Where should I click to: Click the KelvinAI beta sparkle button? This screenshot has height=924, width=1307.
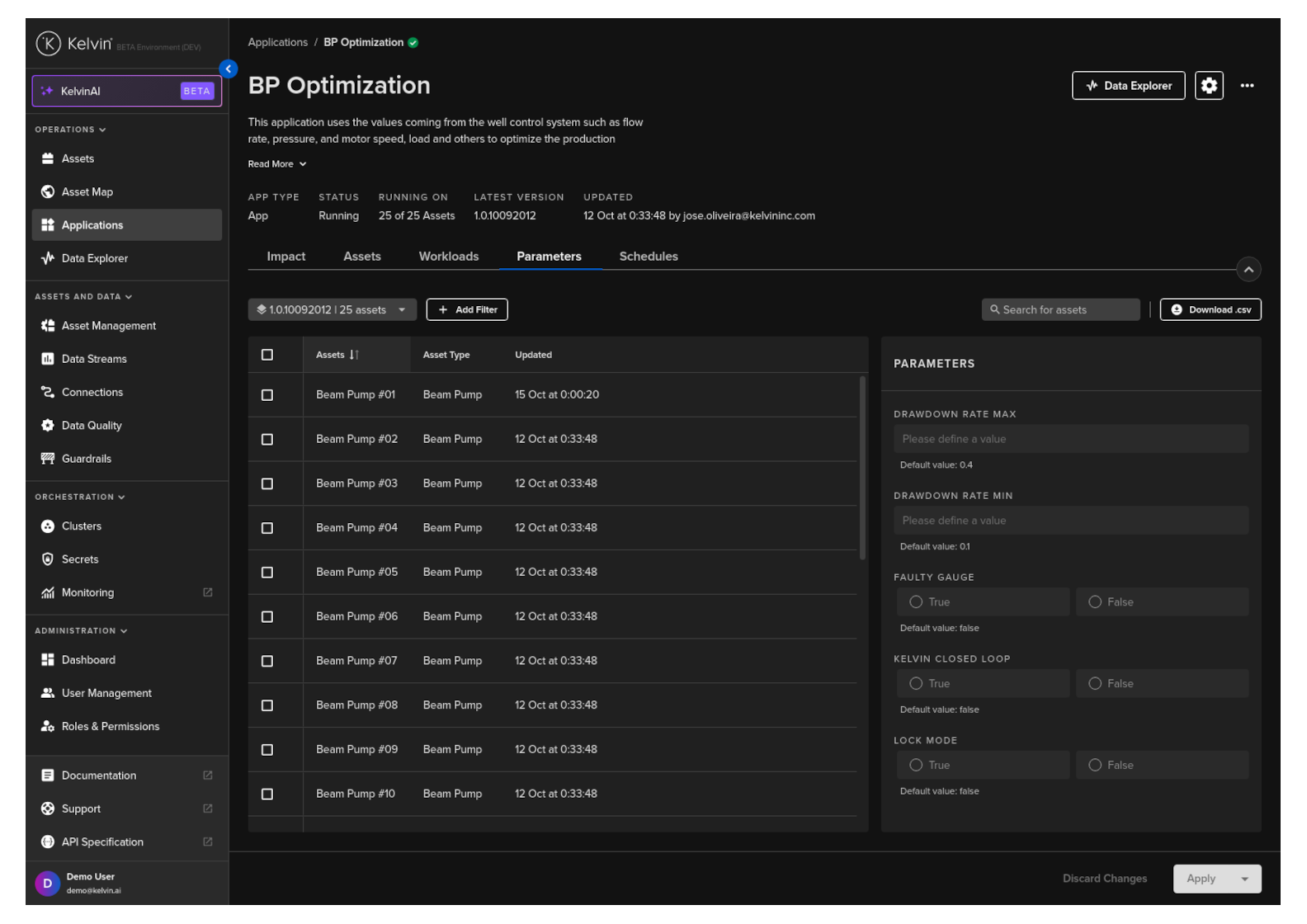pos(126,92)
